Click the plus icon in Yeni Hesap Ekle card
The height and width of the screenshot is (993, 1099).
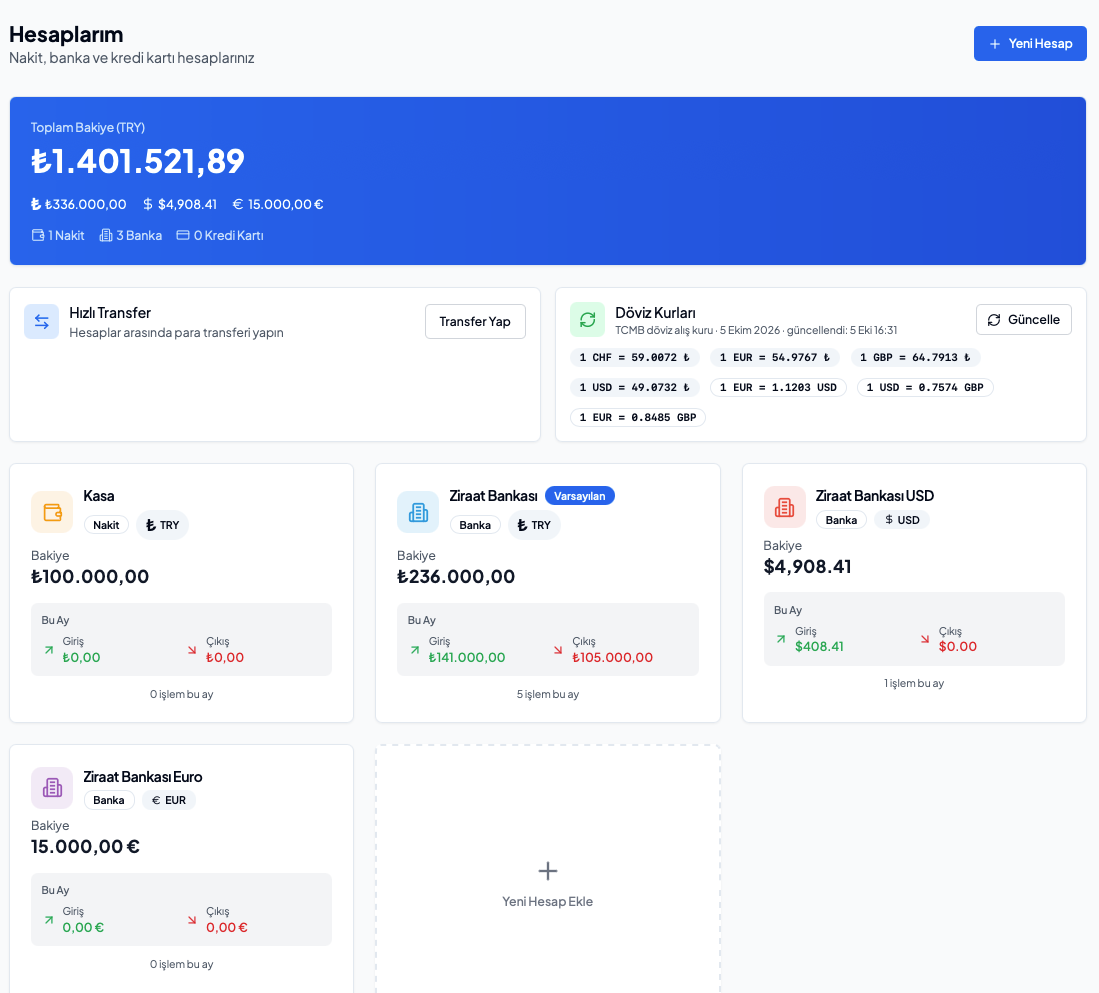[x=547, y=871]
